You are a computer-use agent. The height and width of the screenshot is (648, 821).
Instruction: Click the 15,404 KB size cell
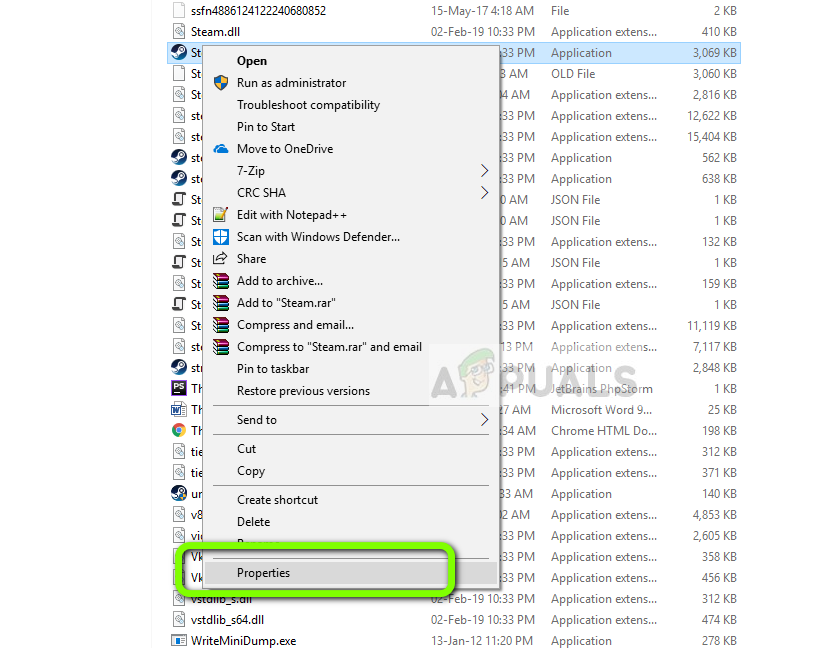point(712,137)
